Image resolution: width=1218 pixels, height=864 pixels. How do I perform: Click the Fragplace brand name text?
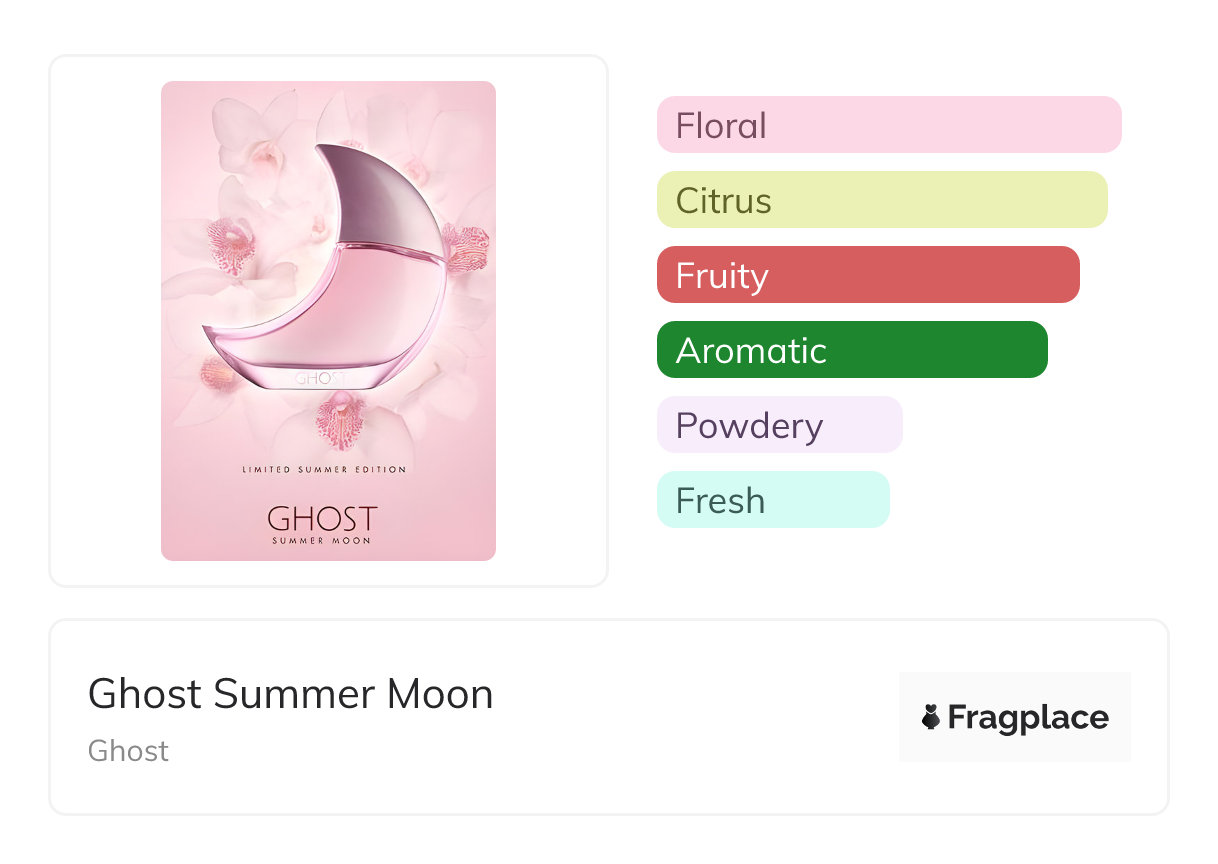tap(1028, 717)
